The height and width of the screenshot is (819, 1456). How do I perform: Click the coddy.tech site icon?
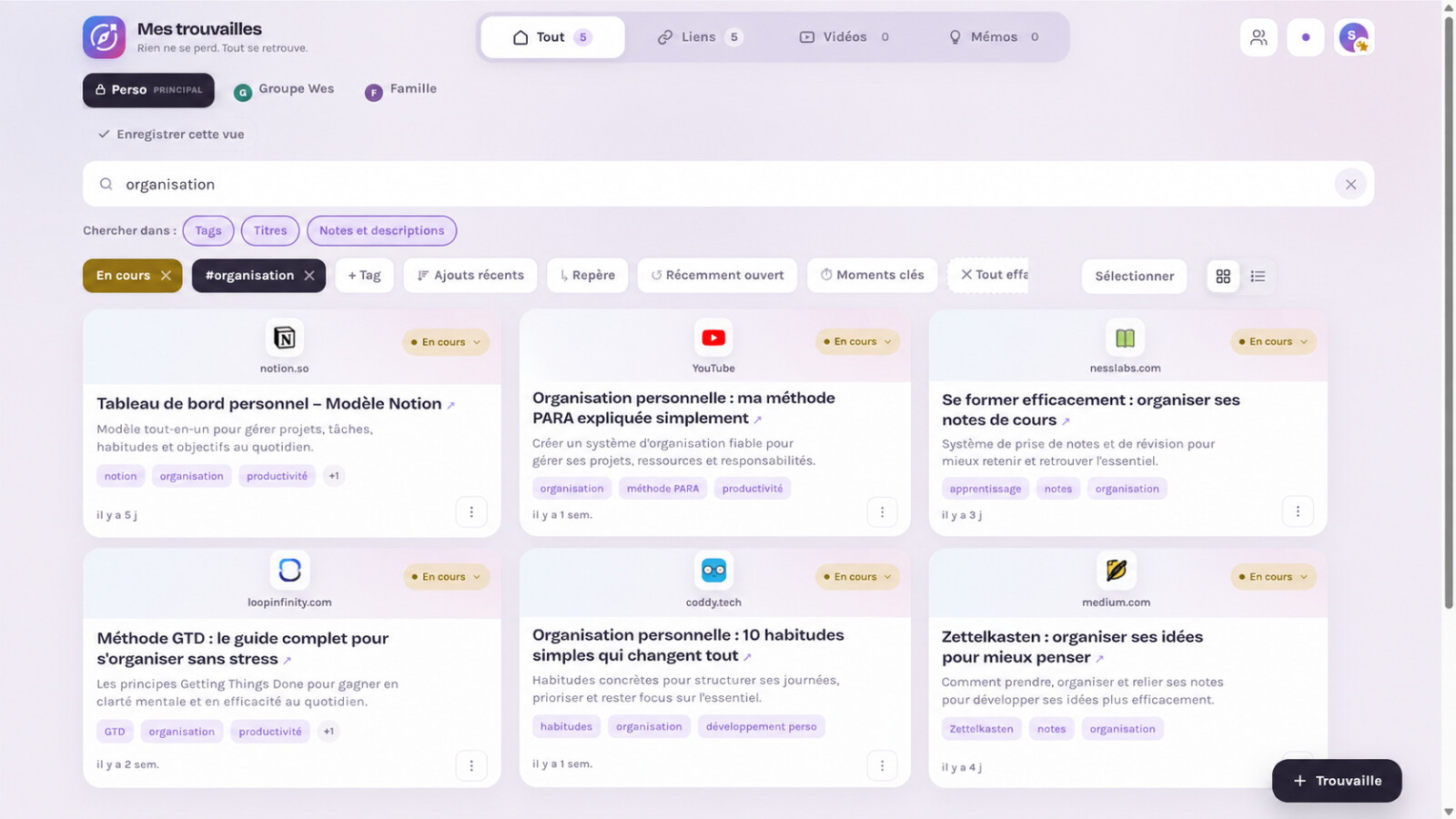[x=713, y=570]
